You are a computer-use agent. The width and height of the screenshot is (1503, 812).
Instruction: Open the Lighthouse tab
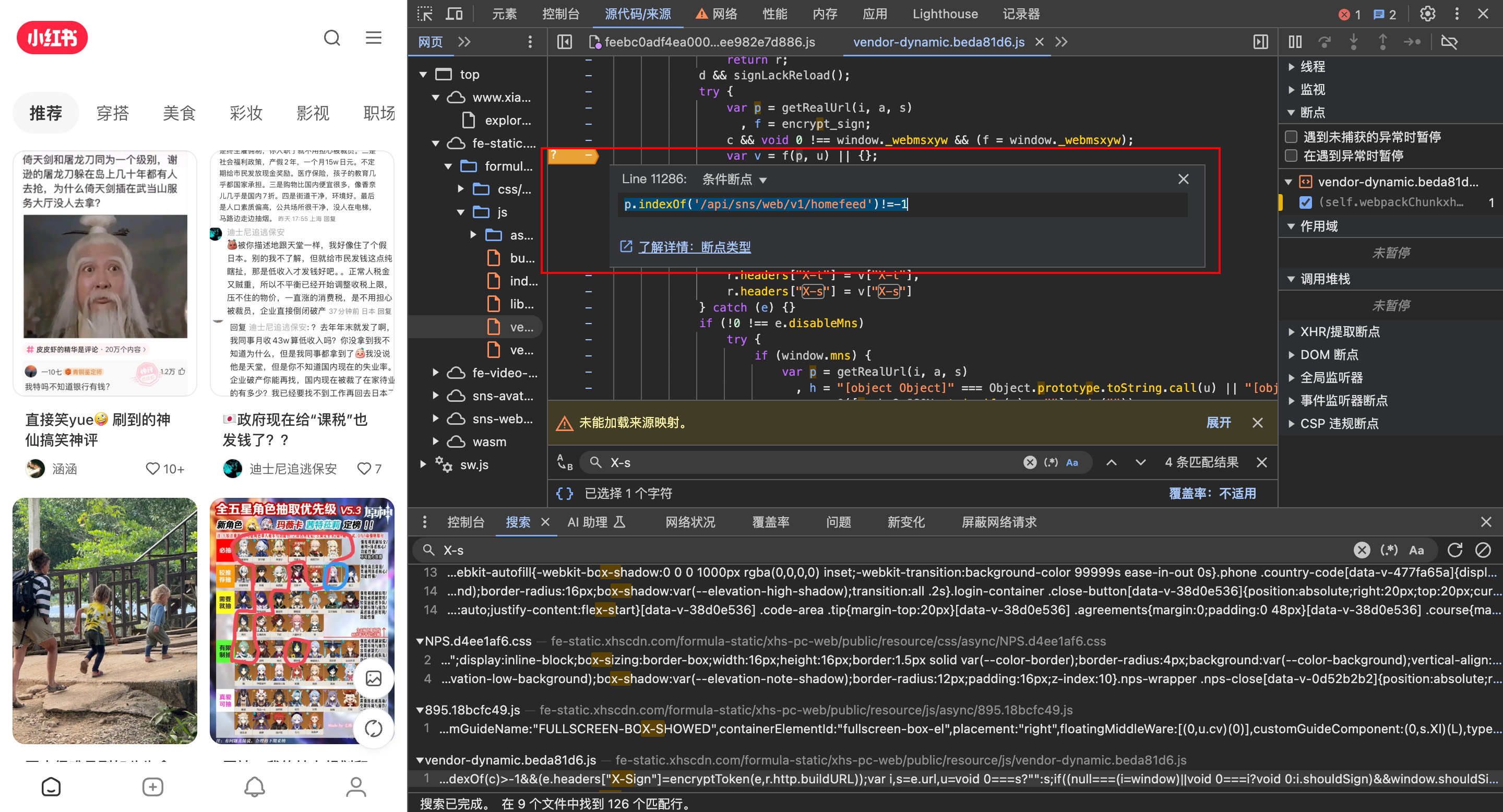click(x=945, y=14)
